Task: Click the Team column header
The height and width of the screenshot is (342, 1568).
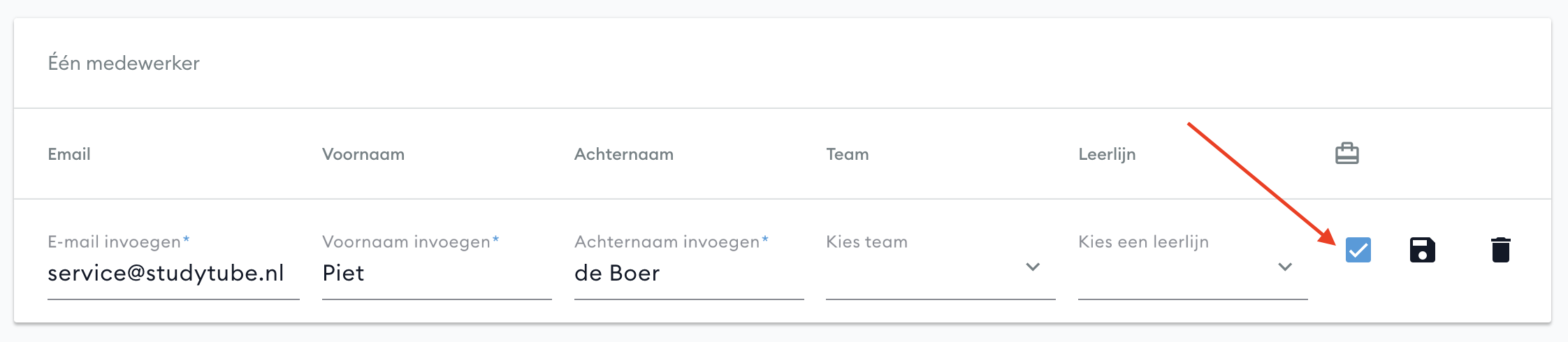Action: click(848, 154)
